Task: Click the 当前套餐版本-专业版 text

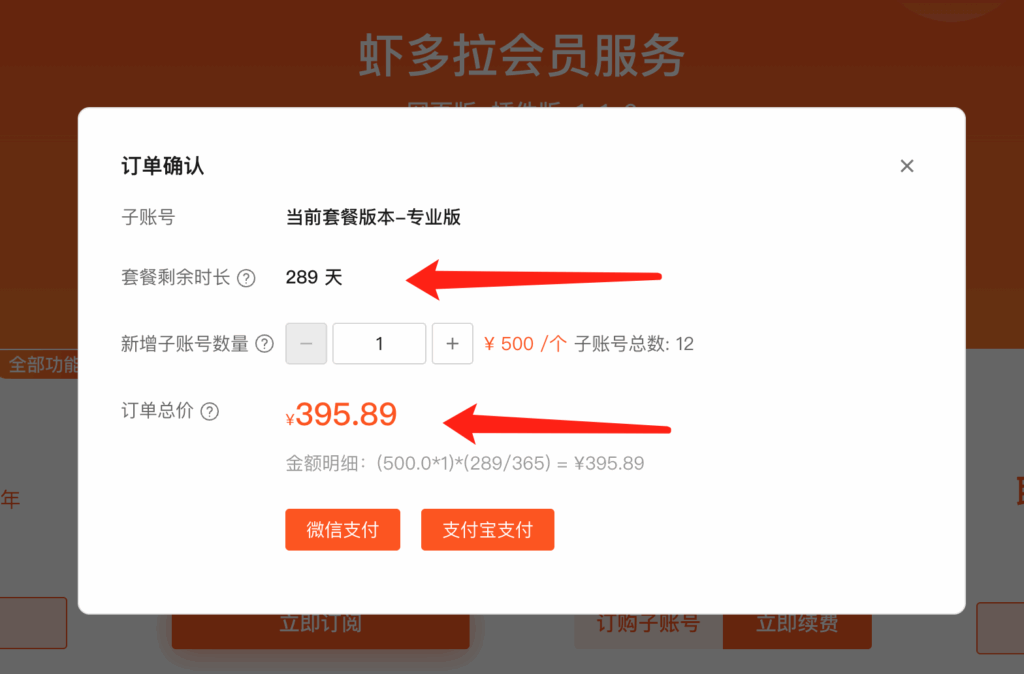Action: coord(374,217)
